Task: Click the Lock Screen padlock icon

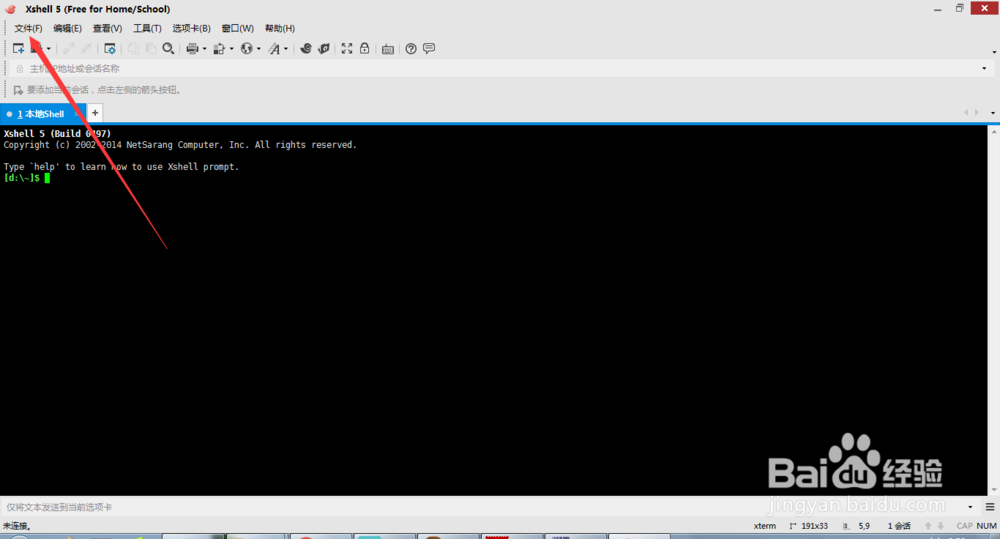Action: 364,48
